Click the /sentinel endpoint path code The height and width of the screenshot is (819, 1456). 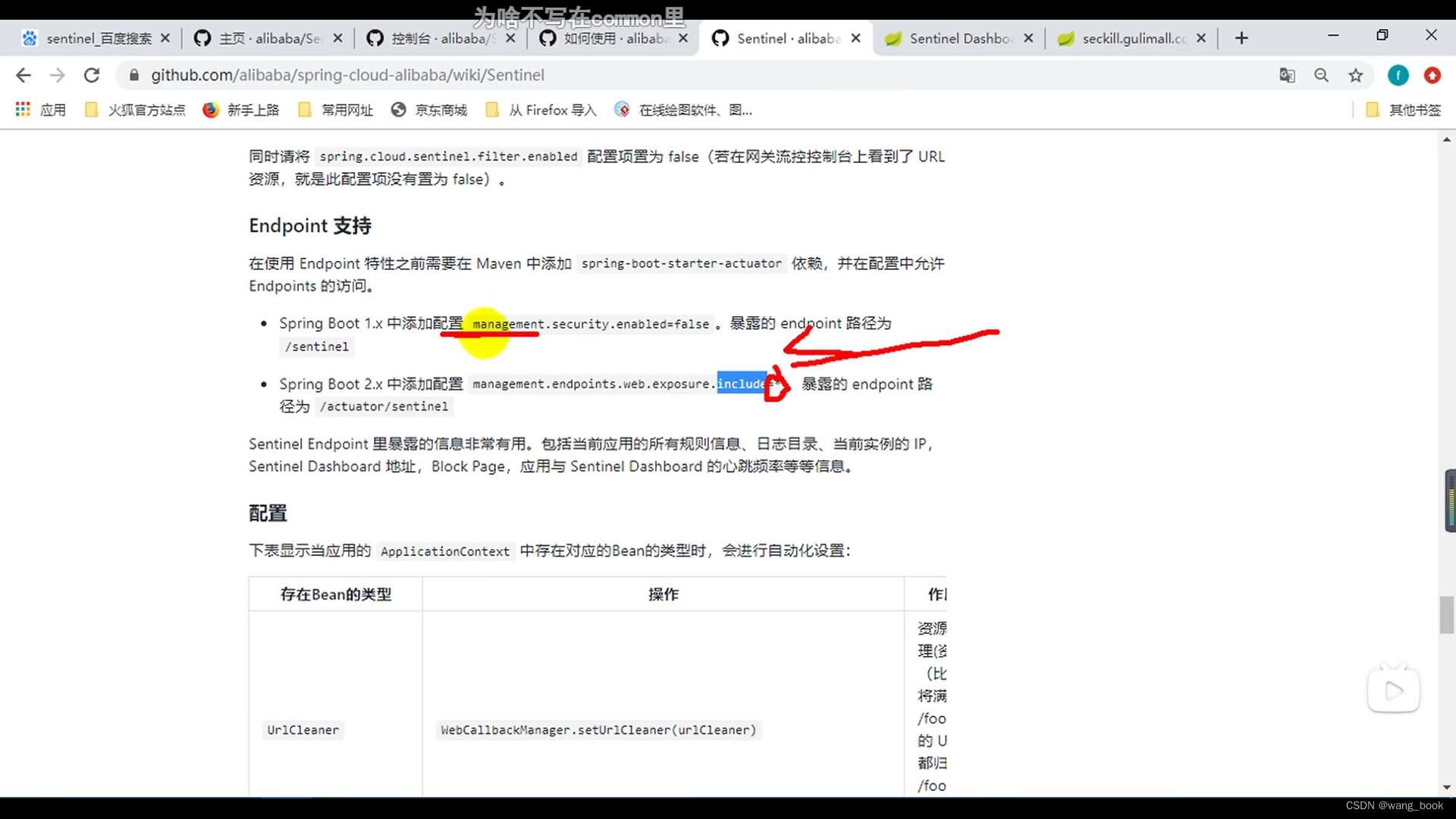pyautogui.click(x=316, y=347)
